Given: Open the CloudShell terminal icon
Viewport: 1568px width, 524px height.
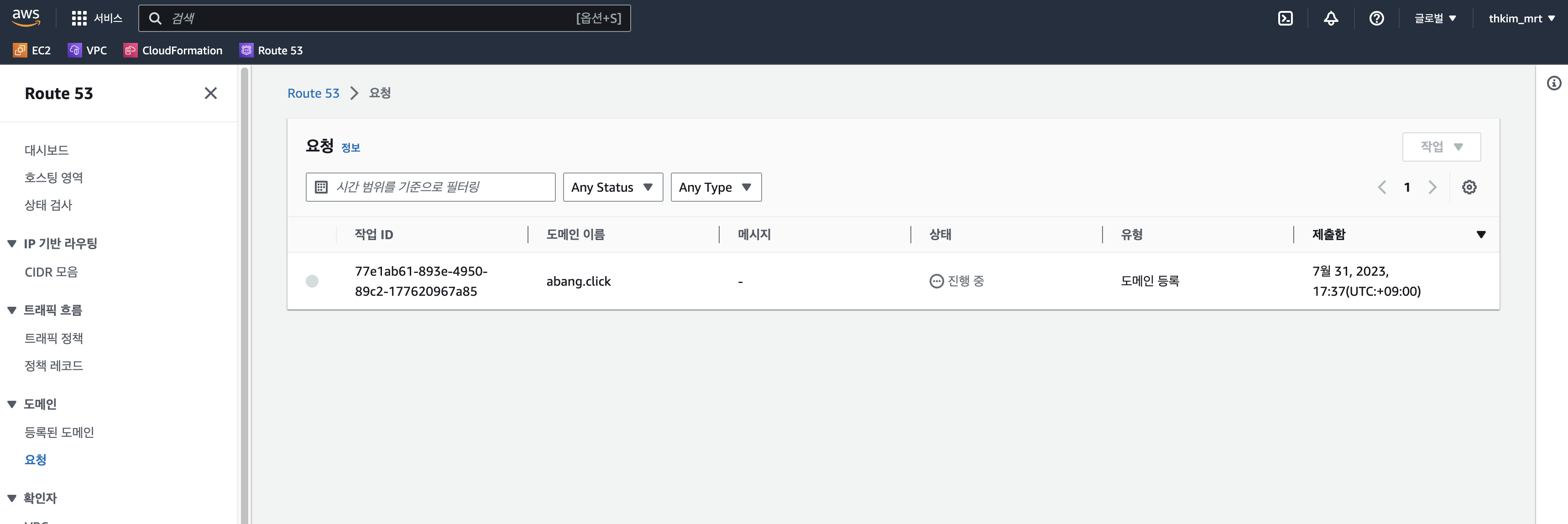Looking at the screenshot, I should pyautogui.click(x=1285, y=18).
